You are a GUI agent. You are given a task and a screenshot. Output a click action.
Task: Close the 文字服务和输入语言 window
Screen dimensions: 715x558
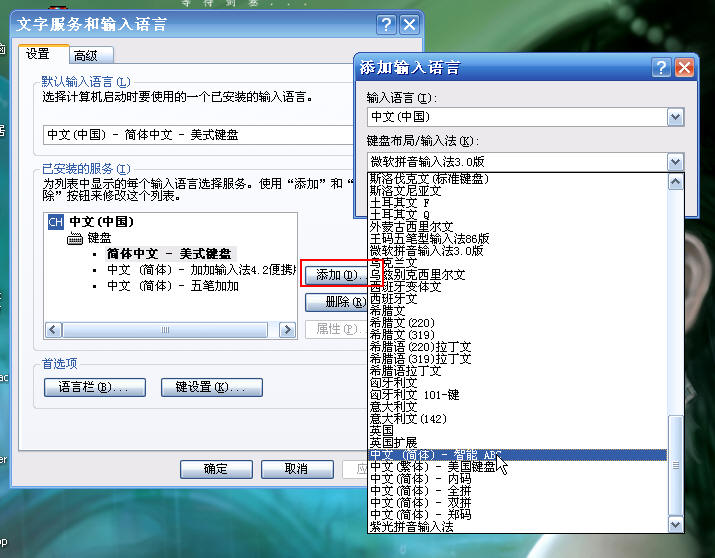(x=409, y=24)
